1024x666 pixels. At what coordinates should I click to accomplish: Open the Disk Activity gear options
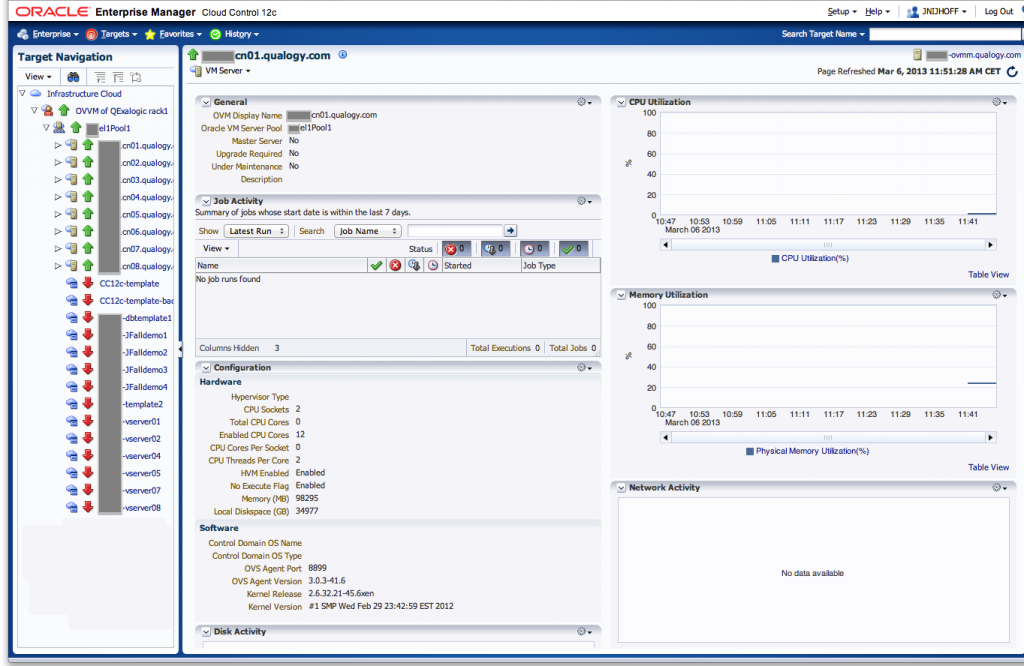click(584, 631)
